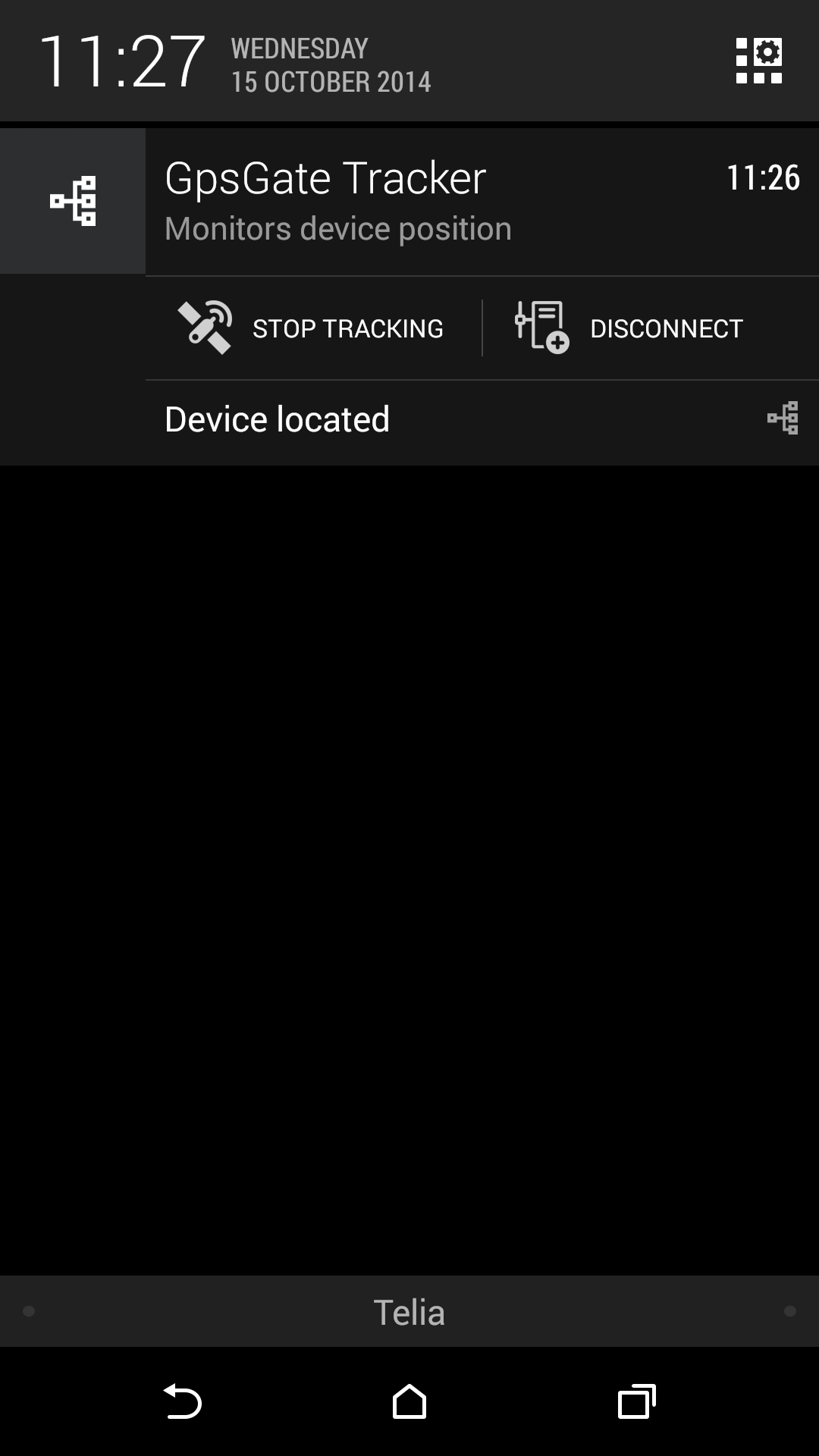
Task: Go to the home screen
Action: [x=409, y=1401]
